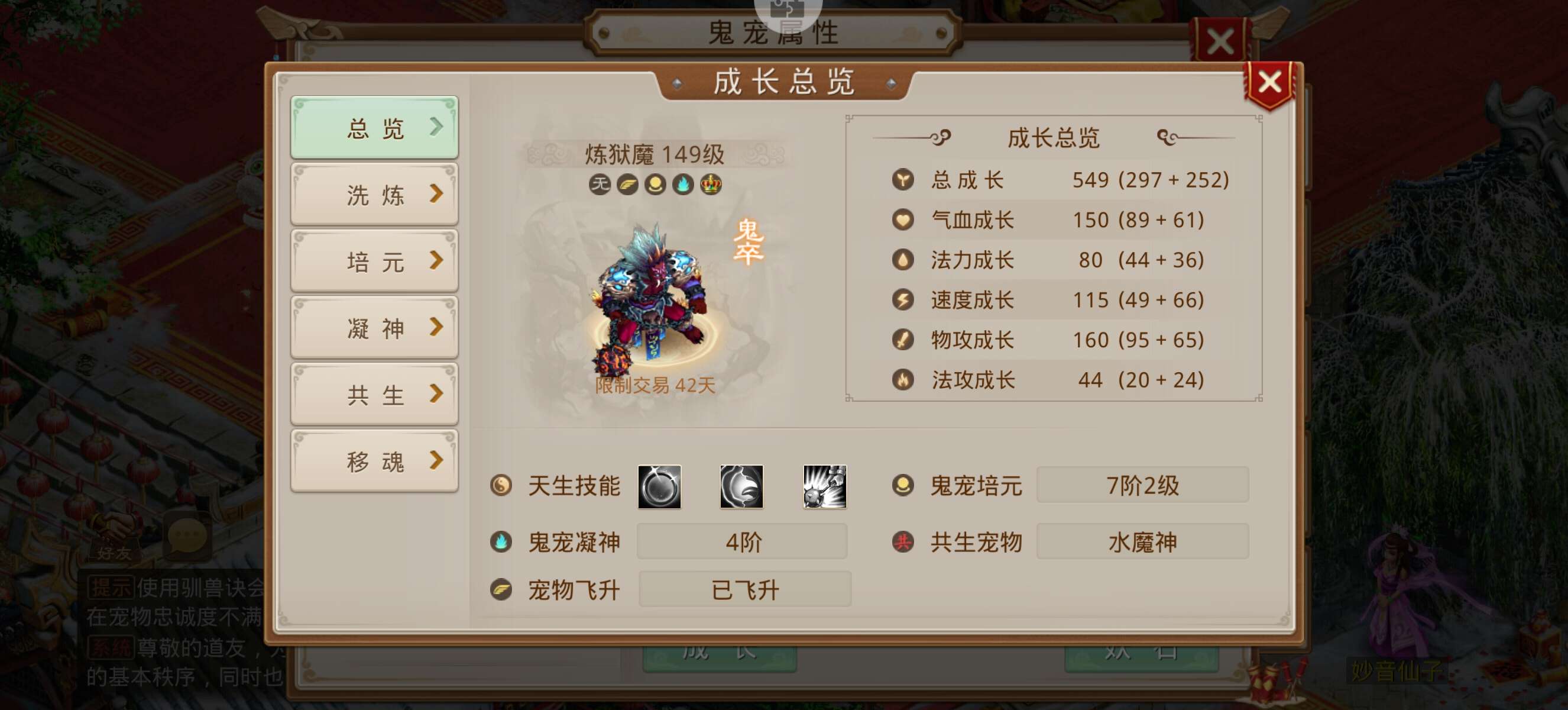Tap the 总成长 sprout icon
This screenshot has height=710, width=1568.
coord(903,180)
